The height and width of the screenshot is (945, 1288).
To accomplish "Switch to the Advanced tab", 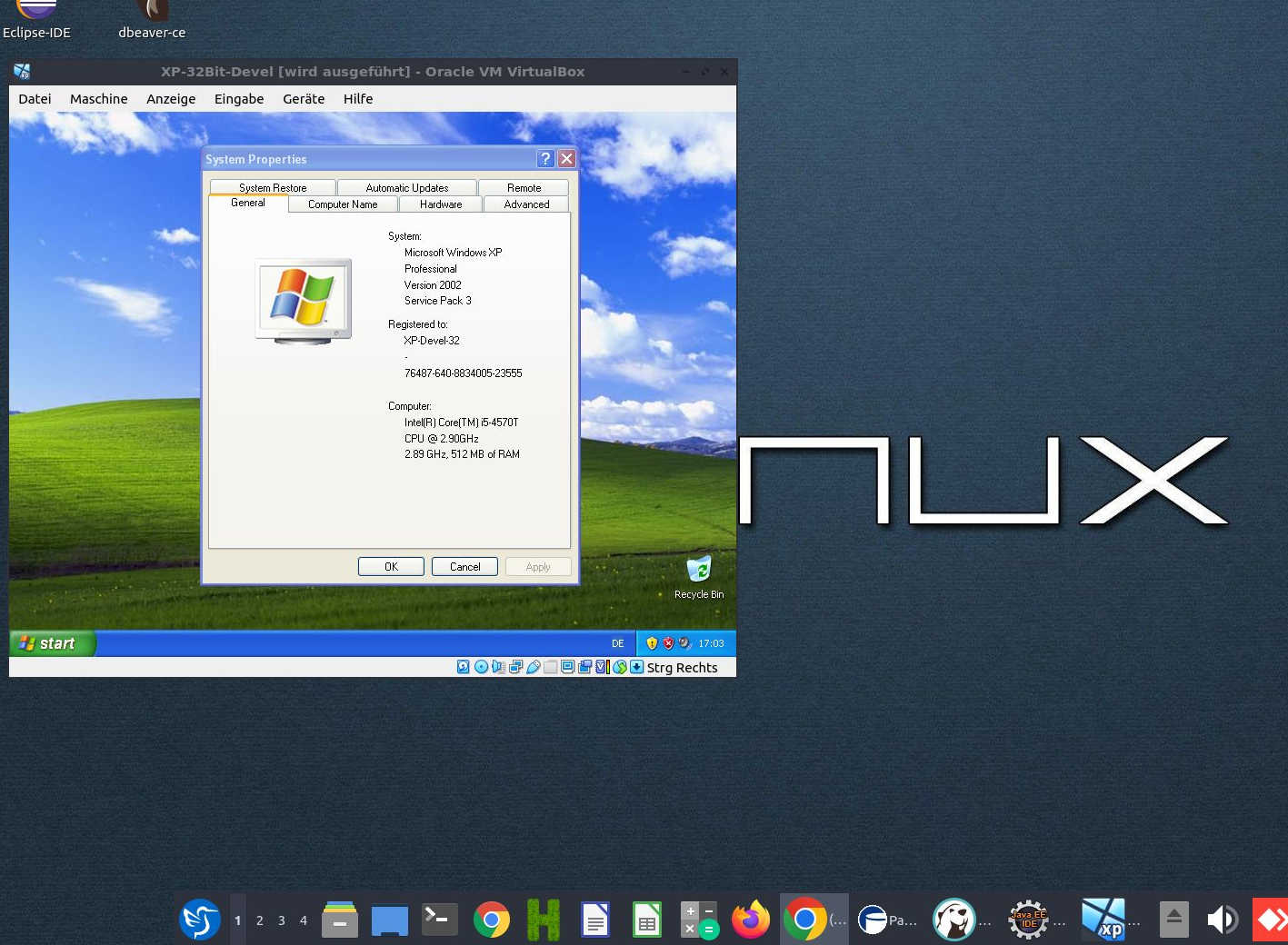I will pyautogui.click(x=526, y=204).
